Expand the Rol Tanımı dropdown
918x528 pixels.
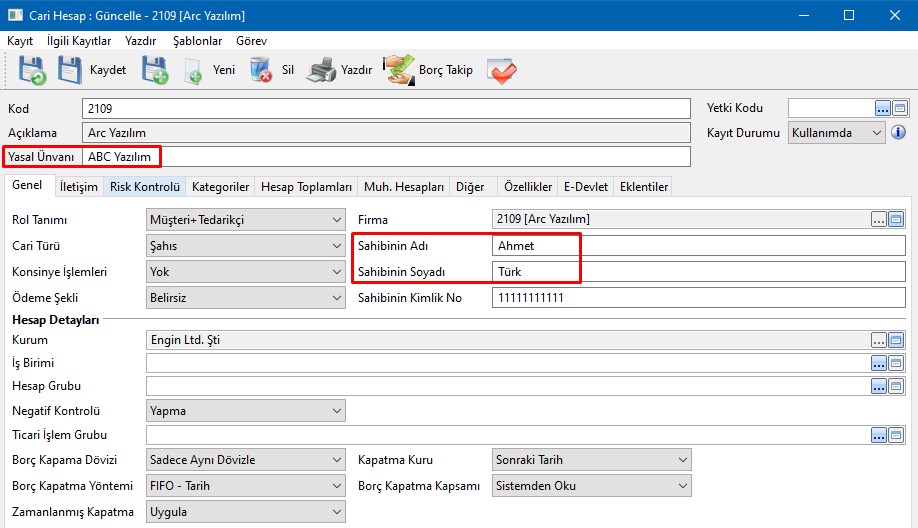coord(335,219)
